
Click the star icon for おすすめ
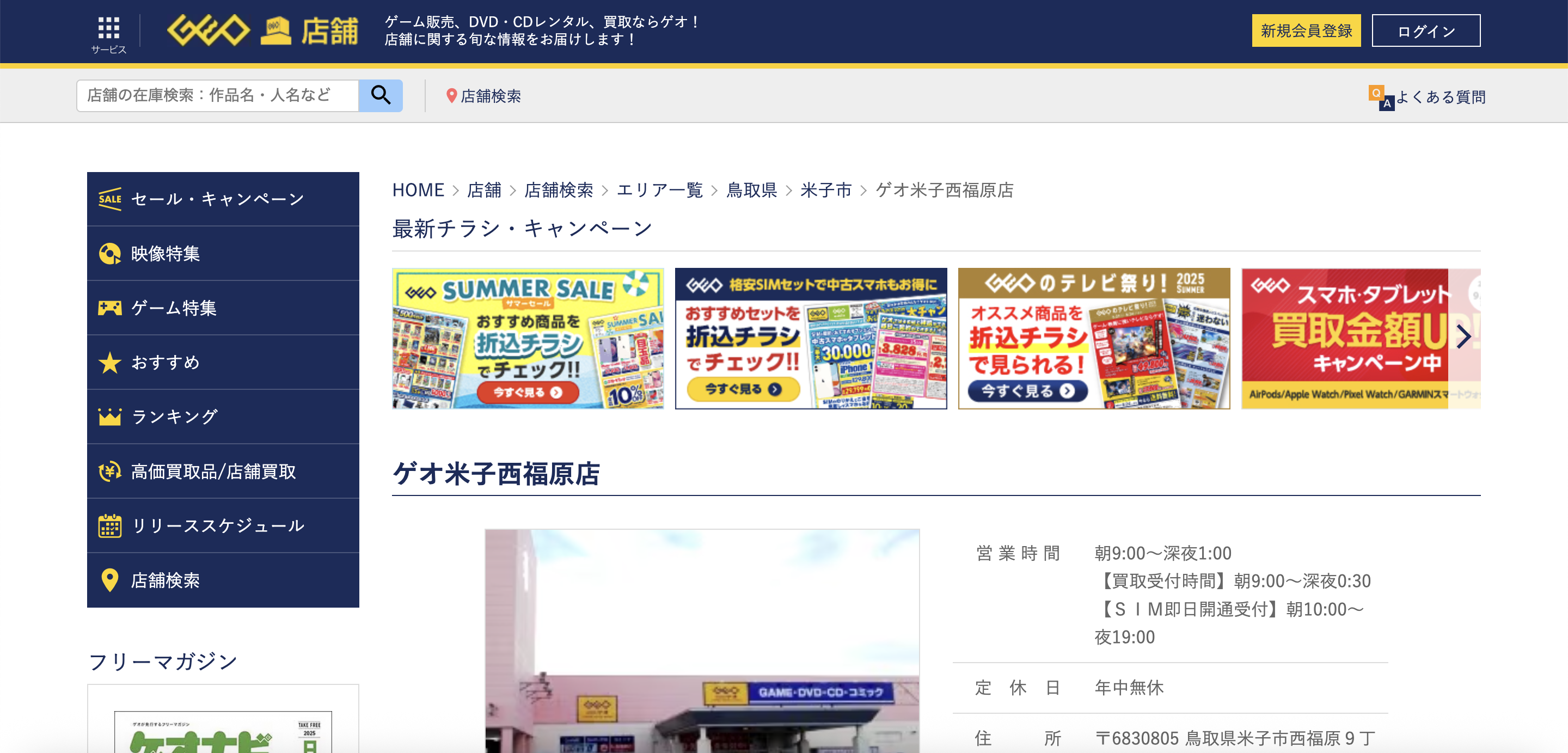[x=110, y=362]
